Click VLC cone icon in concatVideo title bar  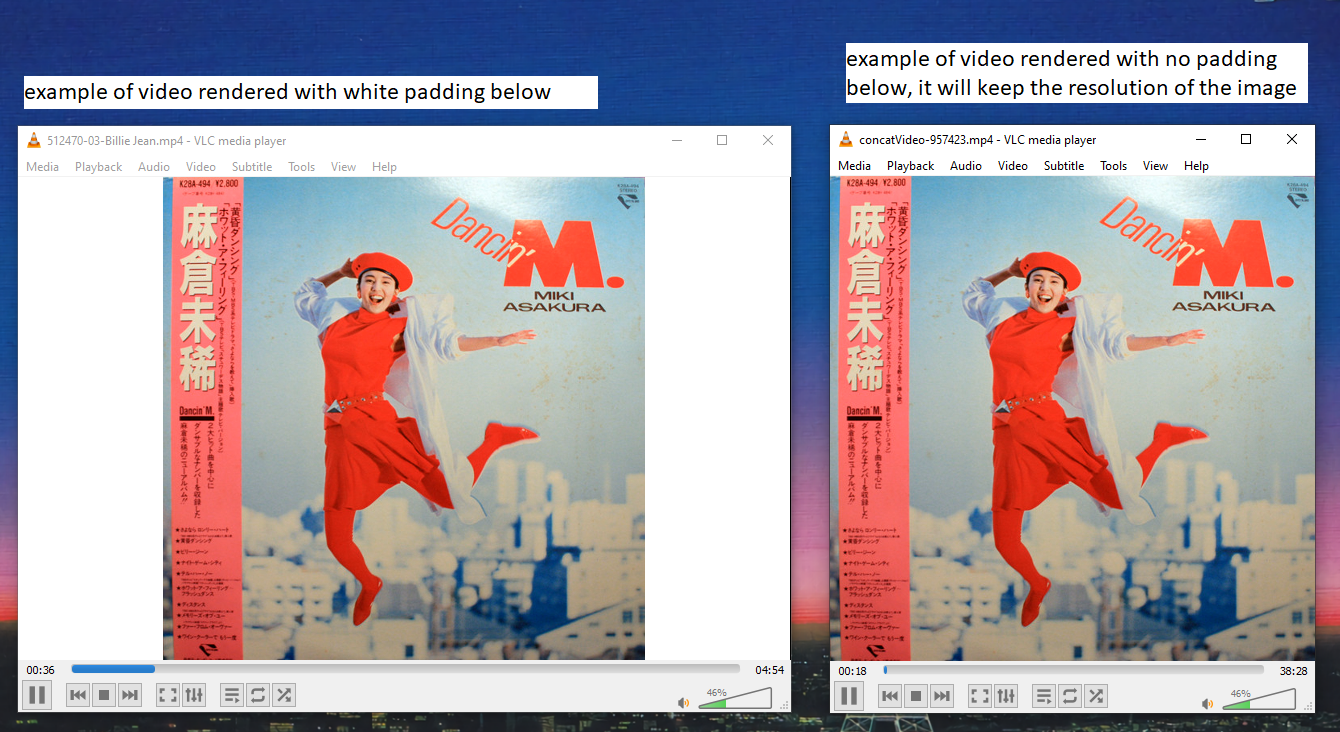coord(846,140)
